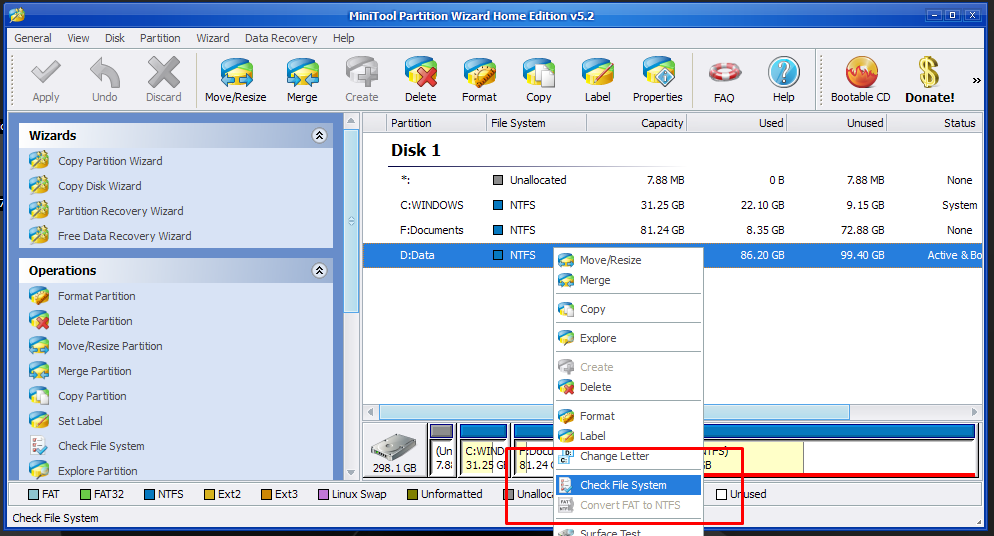994x536 pixels.
Task: Open the Data Recovery menu
Action: pos(281,38)
